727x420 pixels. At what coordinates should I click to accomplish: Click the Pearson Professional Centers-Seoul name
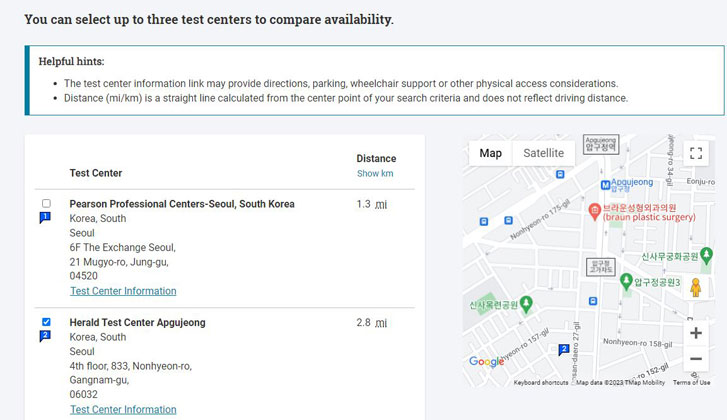click(x=182, y=204)
